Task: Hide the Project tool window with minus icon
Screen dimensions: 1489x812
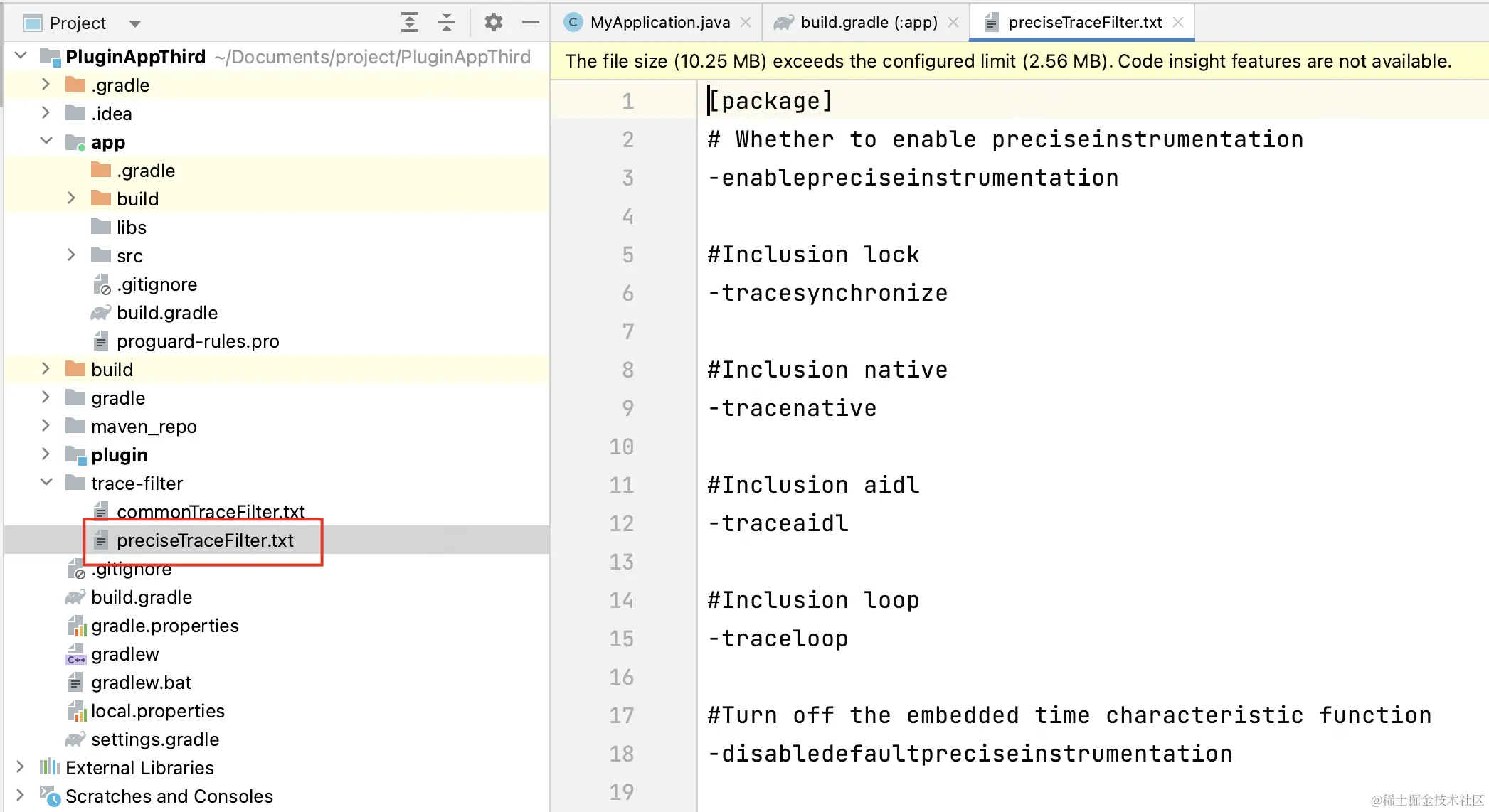Action: [530, 23]
